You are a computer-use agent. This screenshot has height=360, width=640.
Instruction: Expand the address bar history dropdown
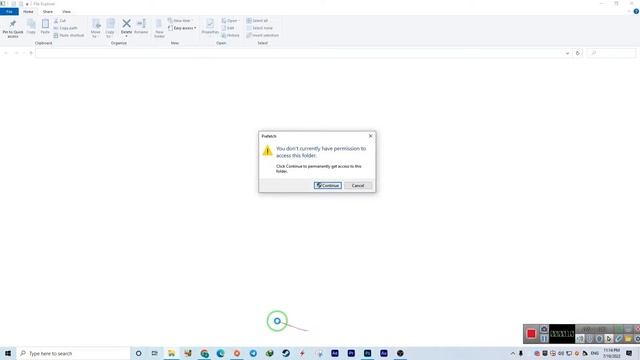(x=567, y=53)
